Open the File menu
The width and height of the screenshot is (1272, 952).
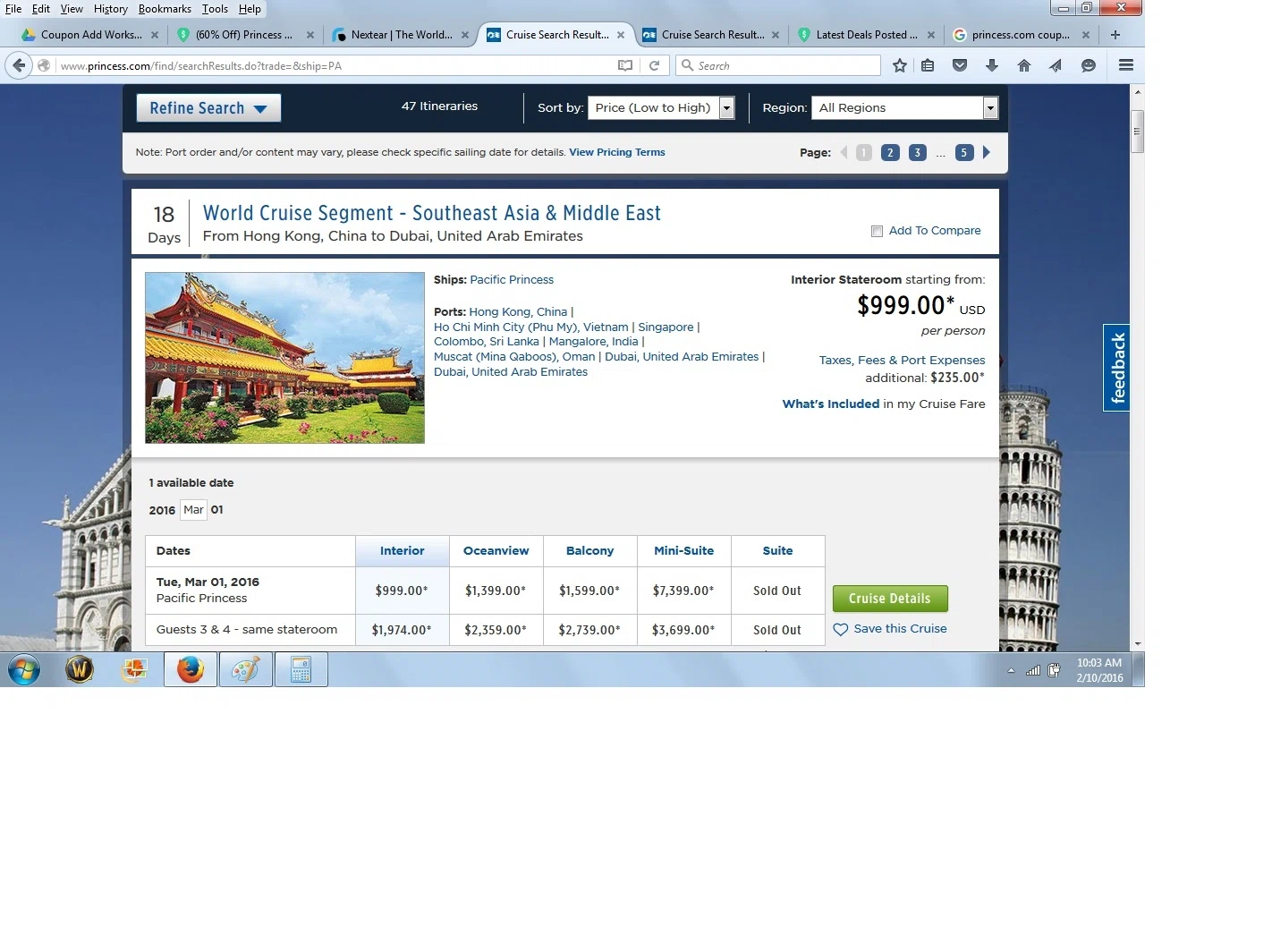pos(13,9)
